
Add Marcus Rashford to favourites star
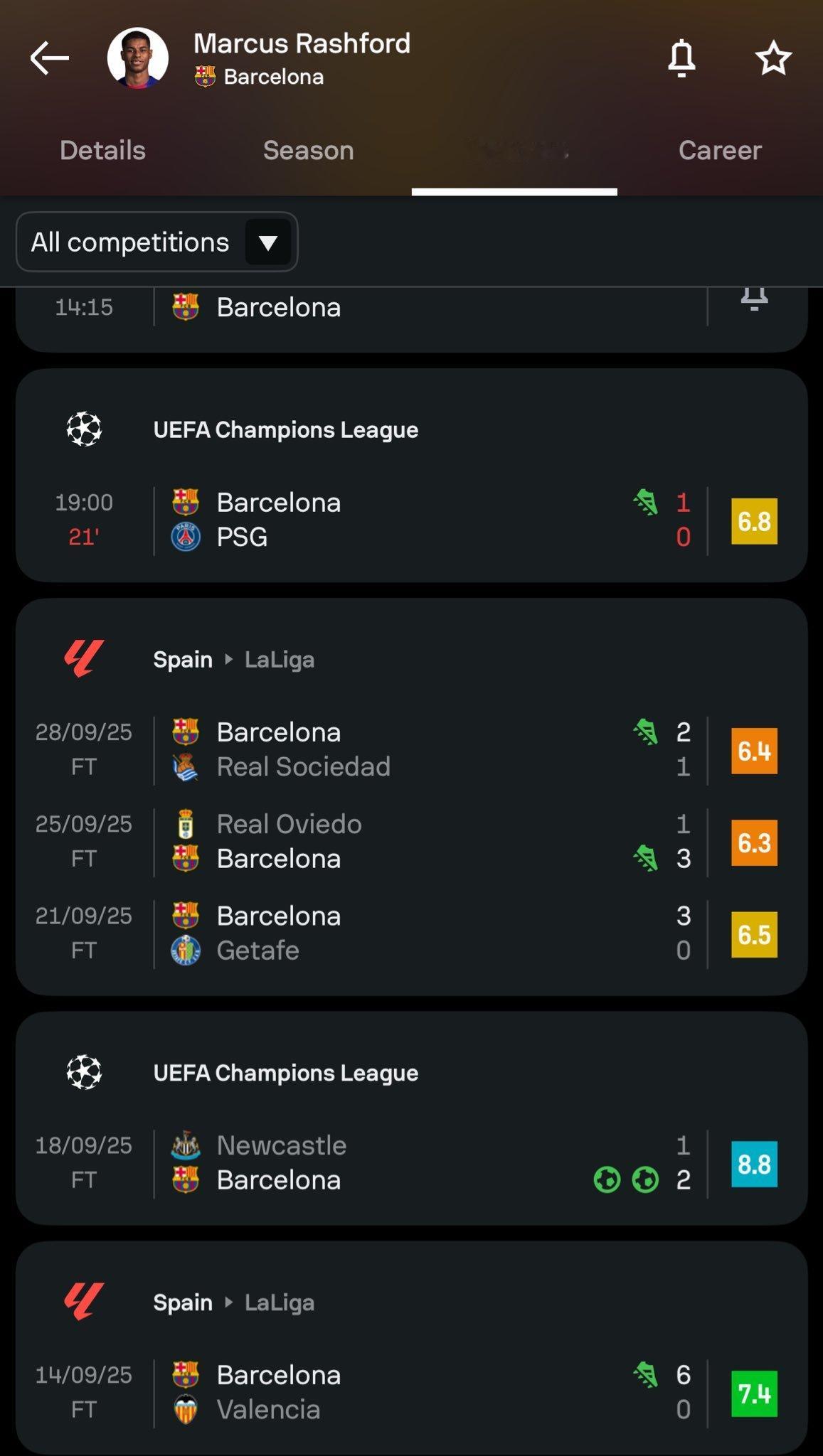[773, 58]
